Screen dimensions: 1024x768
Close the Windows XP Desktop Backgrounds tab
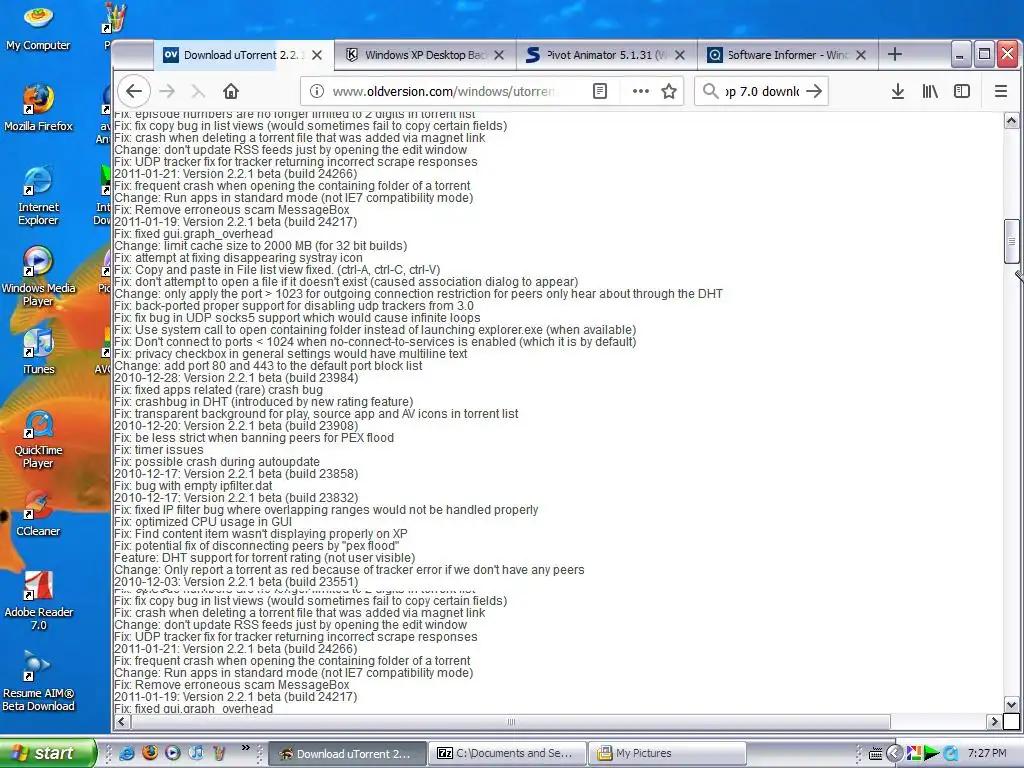(499, 55)
